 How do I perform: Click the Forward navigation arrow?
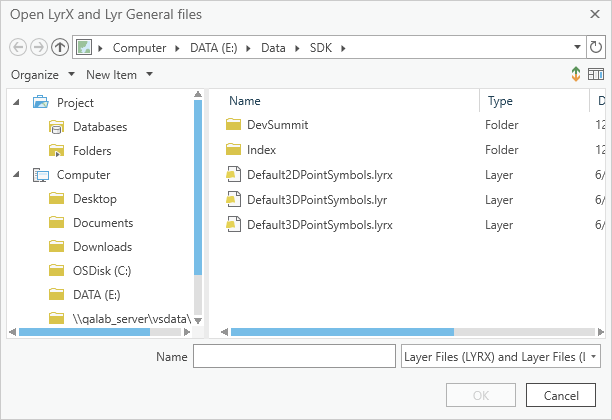click(x=39, y=48)
